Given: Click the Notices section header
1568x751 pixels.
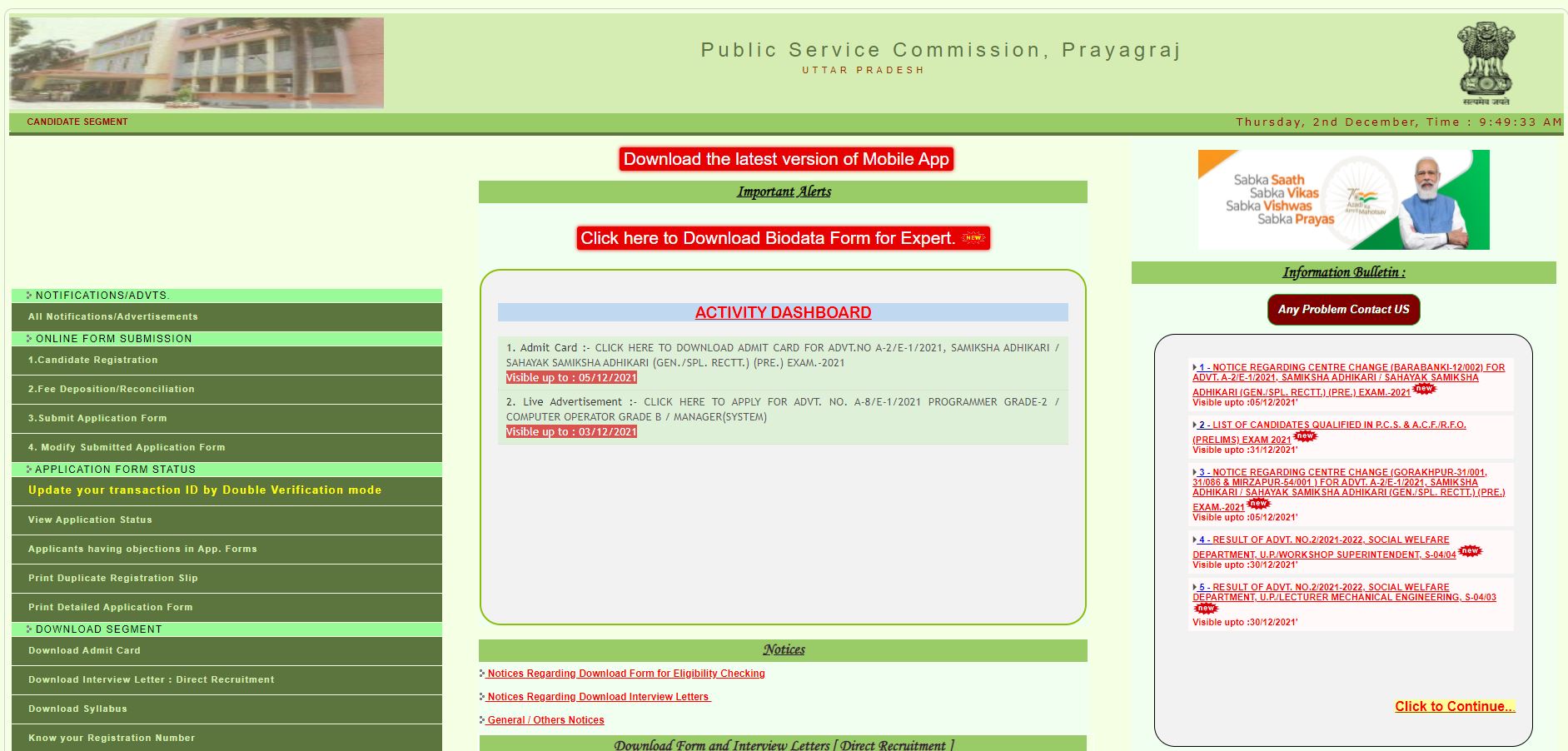Looking at the screenshot, I should pyautogui.click(x=784, y=649).
